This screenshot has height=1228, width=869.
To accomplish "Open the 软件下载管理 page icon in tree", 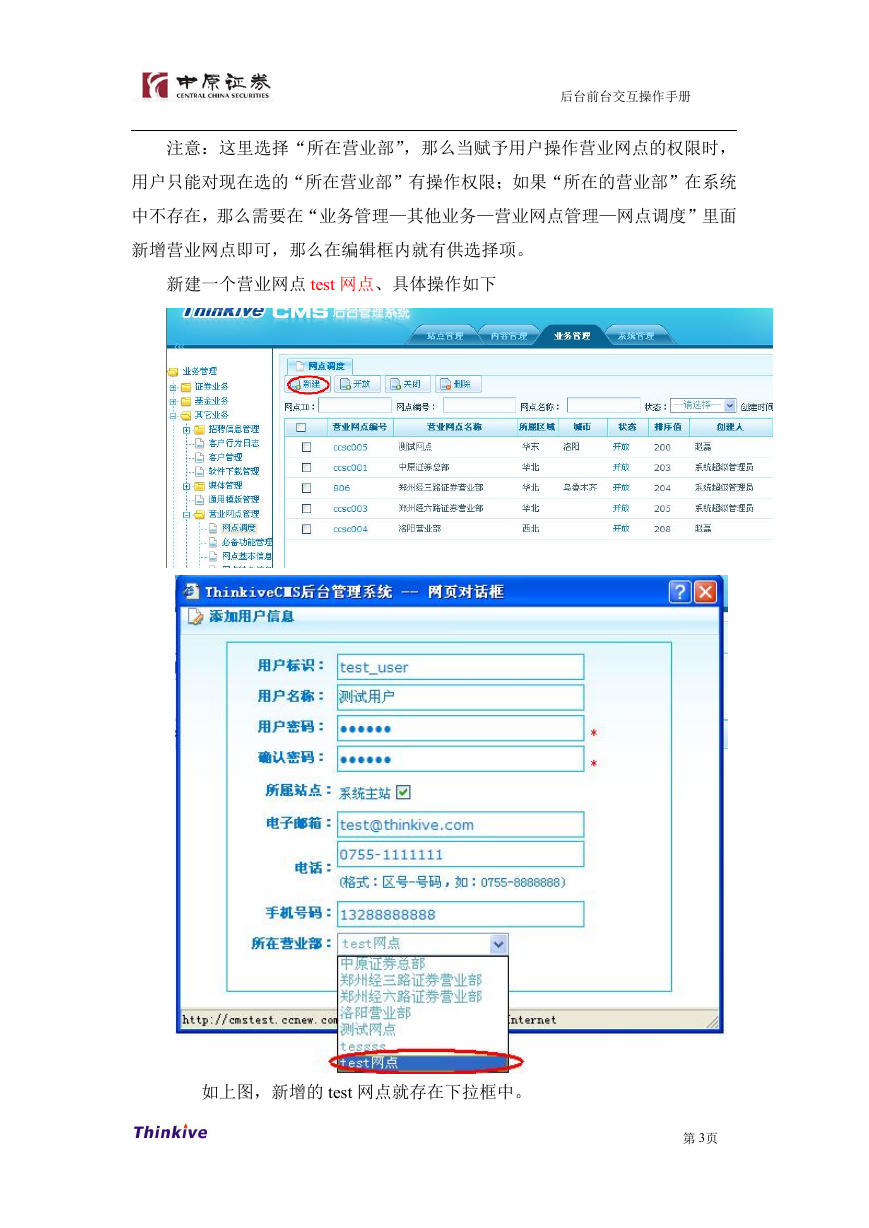I will (200, 471).
